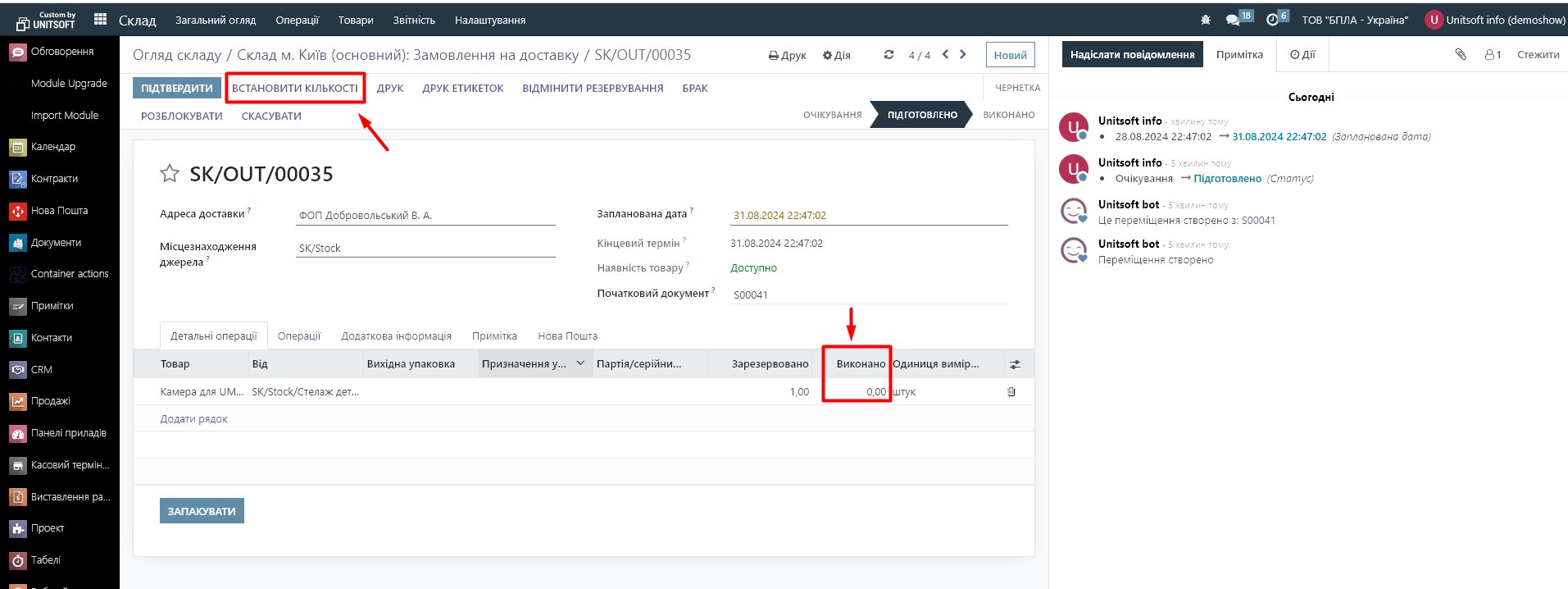Viewport: 1568px width, 589px height.
Task: Click the ПІДТВЕРДИТИ button
Action: (176, 89)
